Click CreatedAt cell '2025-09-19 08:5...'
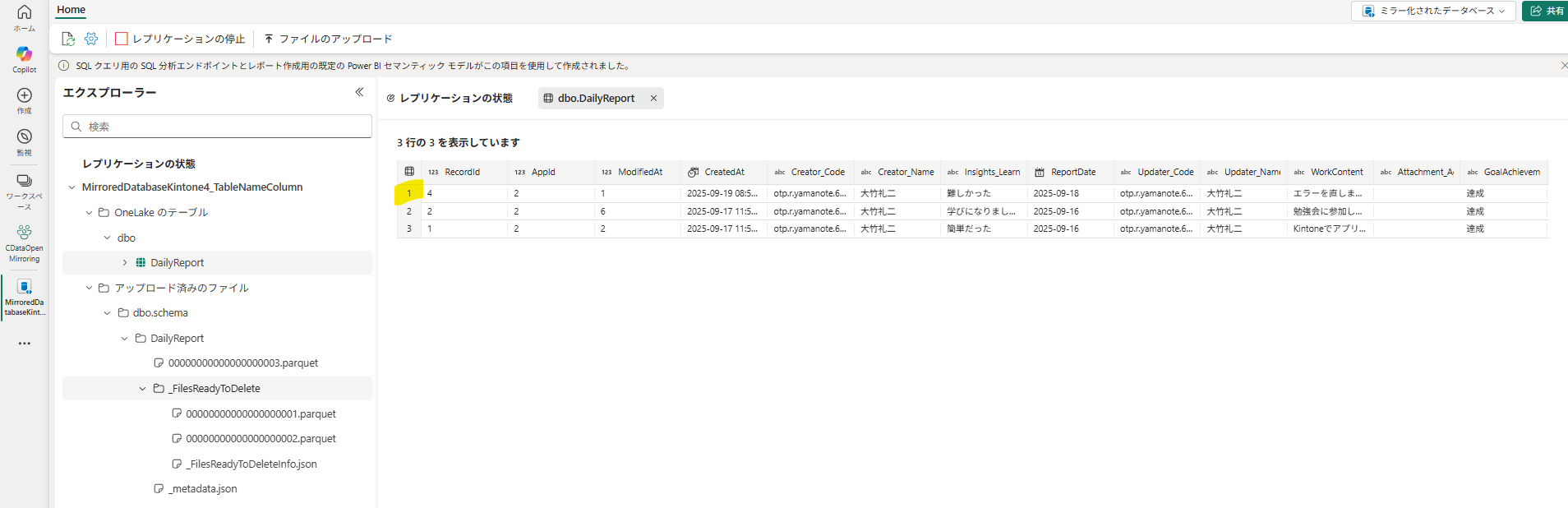The image size is (1568, 508). point(724,193)
